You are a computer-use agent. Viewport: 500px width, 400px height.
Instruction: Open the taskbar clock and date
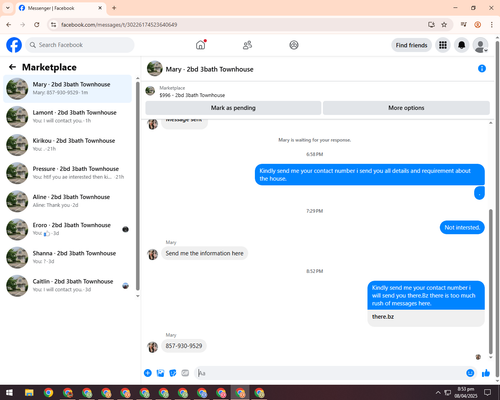465,392
